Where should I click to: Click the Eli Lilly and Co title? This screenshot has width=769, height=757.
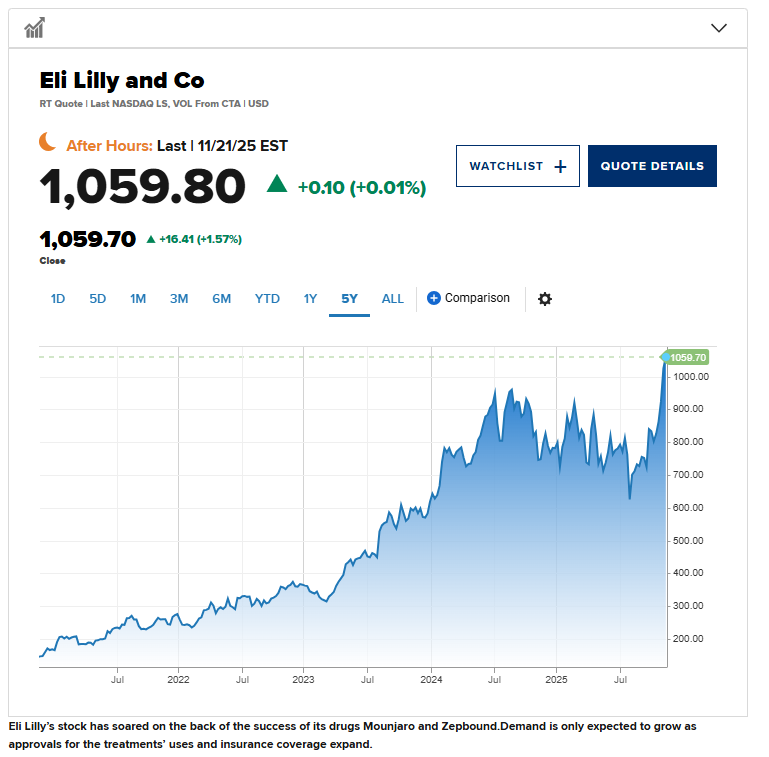tap(122, 80)
